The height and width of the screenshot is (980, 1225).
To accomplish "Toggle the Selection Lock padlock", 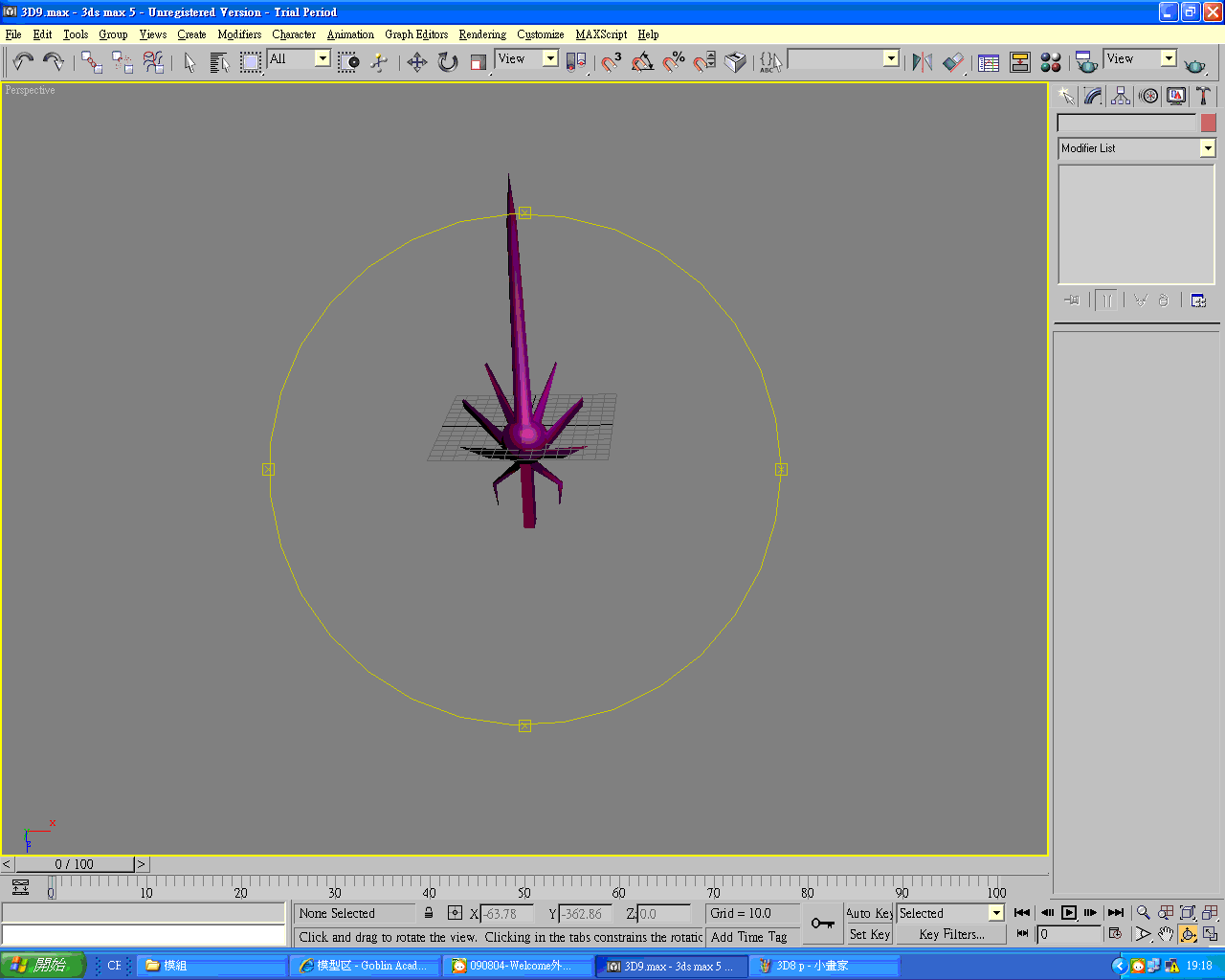I will click(429, 913).
